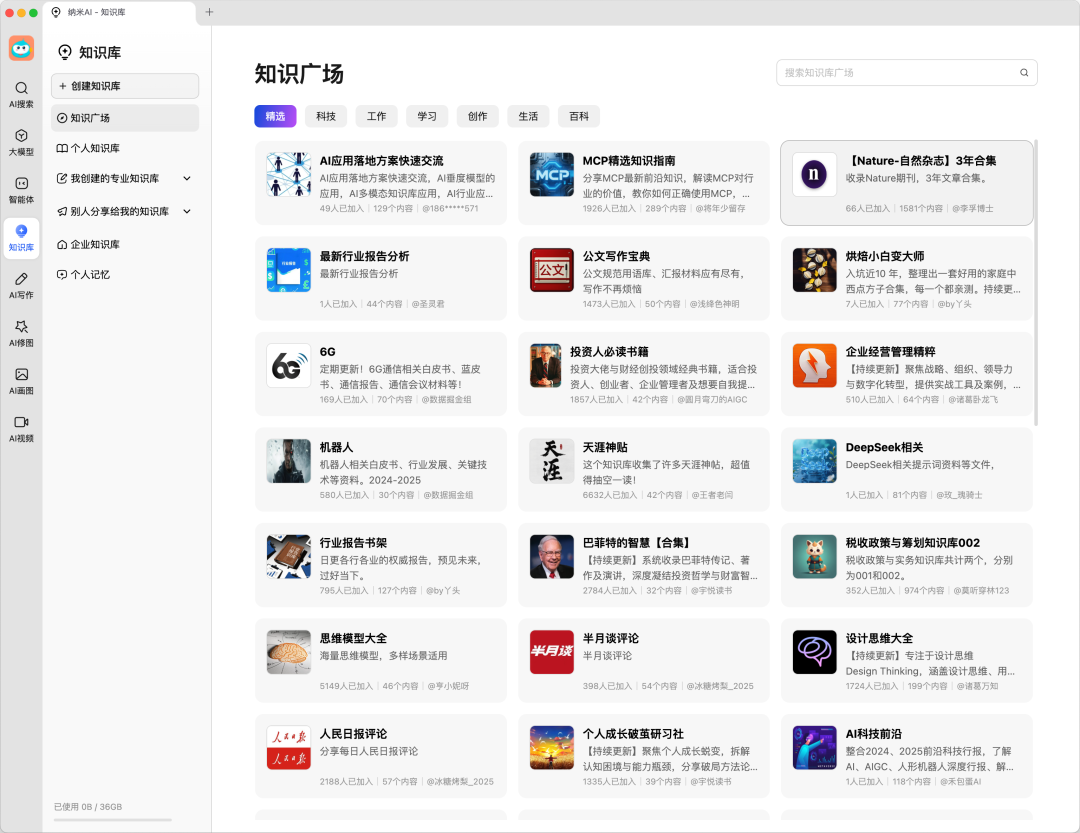Open AI搜索 in the left sidebar
Screen dimensions: 1080x833
click(21, 94)
